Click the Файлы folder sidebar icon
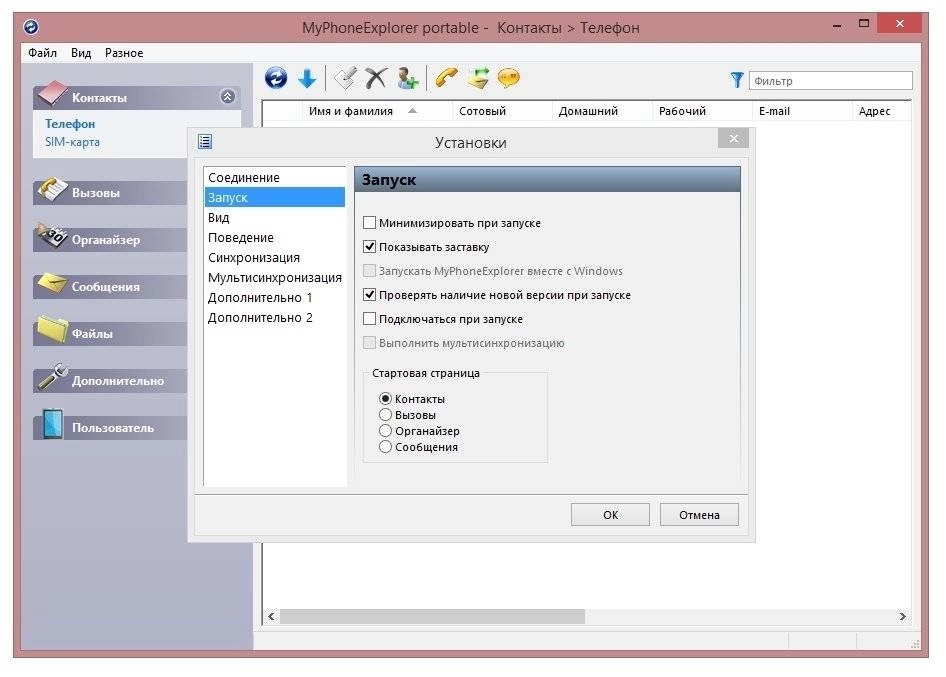The width and height of the screenshot is (946, 677). click(52, 329)
